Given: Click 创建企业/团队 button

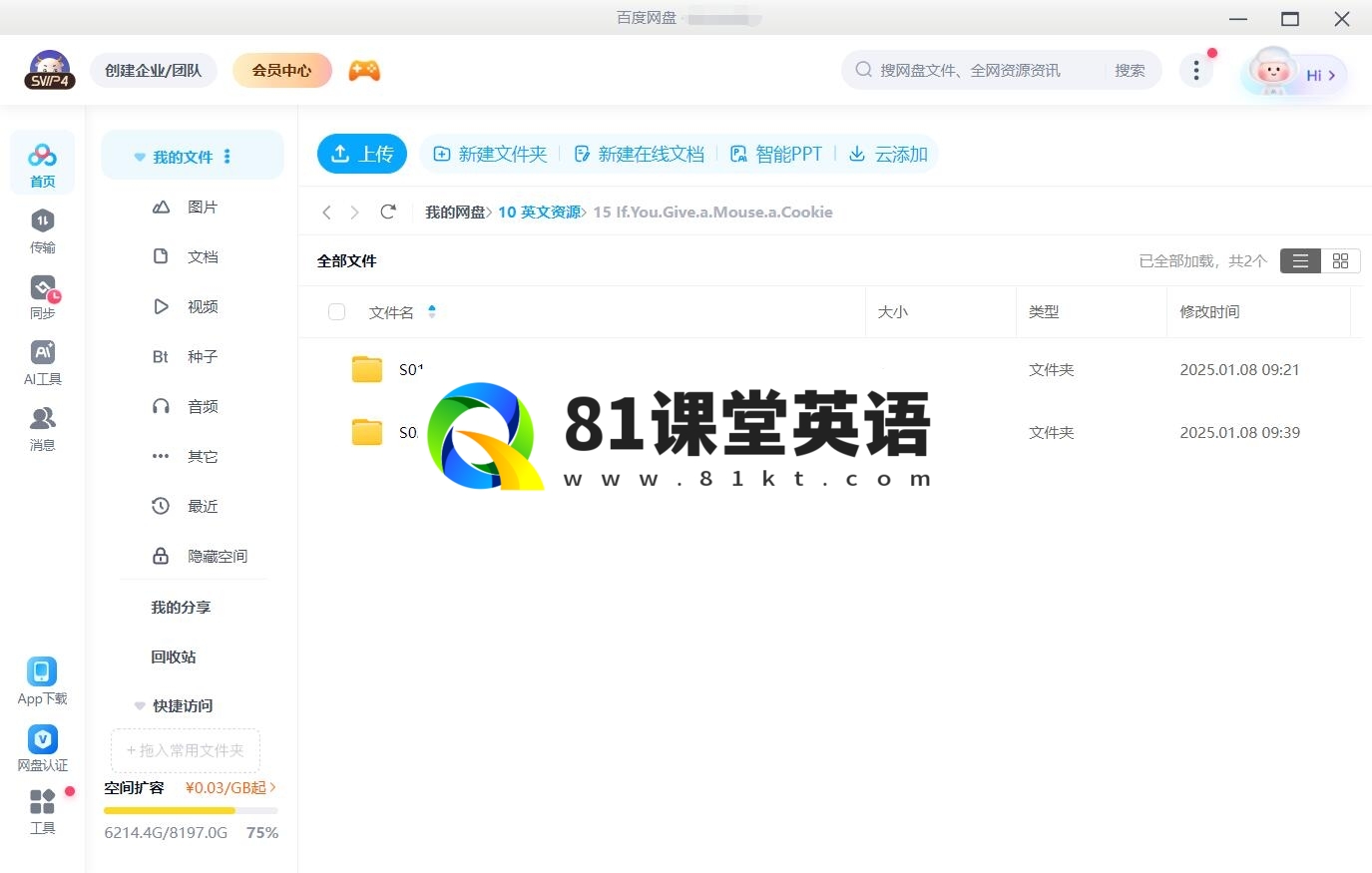Looking at the screenshot, I should point(154,70).
